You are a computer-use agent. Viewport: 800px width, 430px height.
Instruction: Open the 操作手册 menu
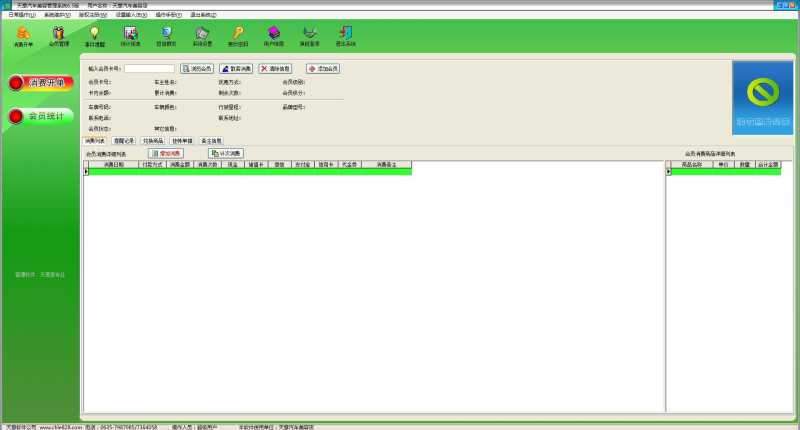[x=168, y=15]
